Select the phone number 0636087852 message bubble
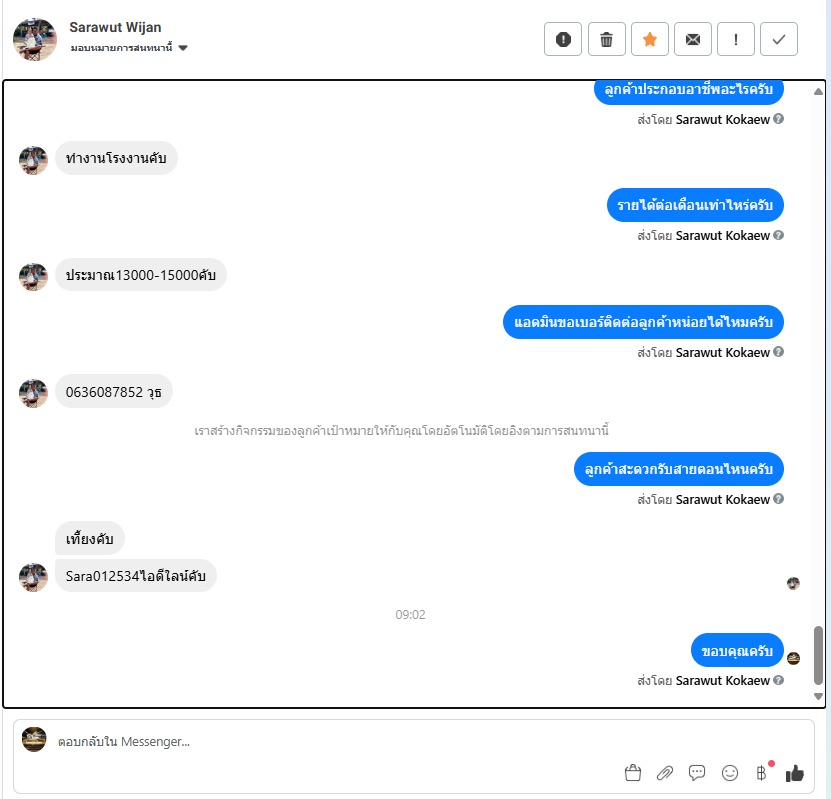831x799 pixels. [x=114, y=392]
